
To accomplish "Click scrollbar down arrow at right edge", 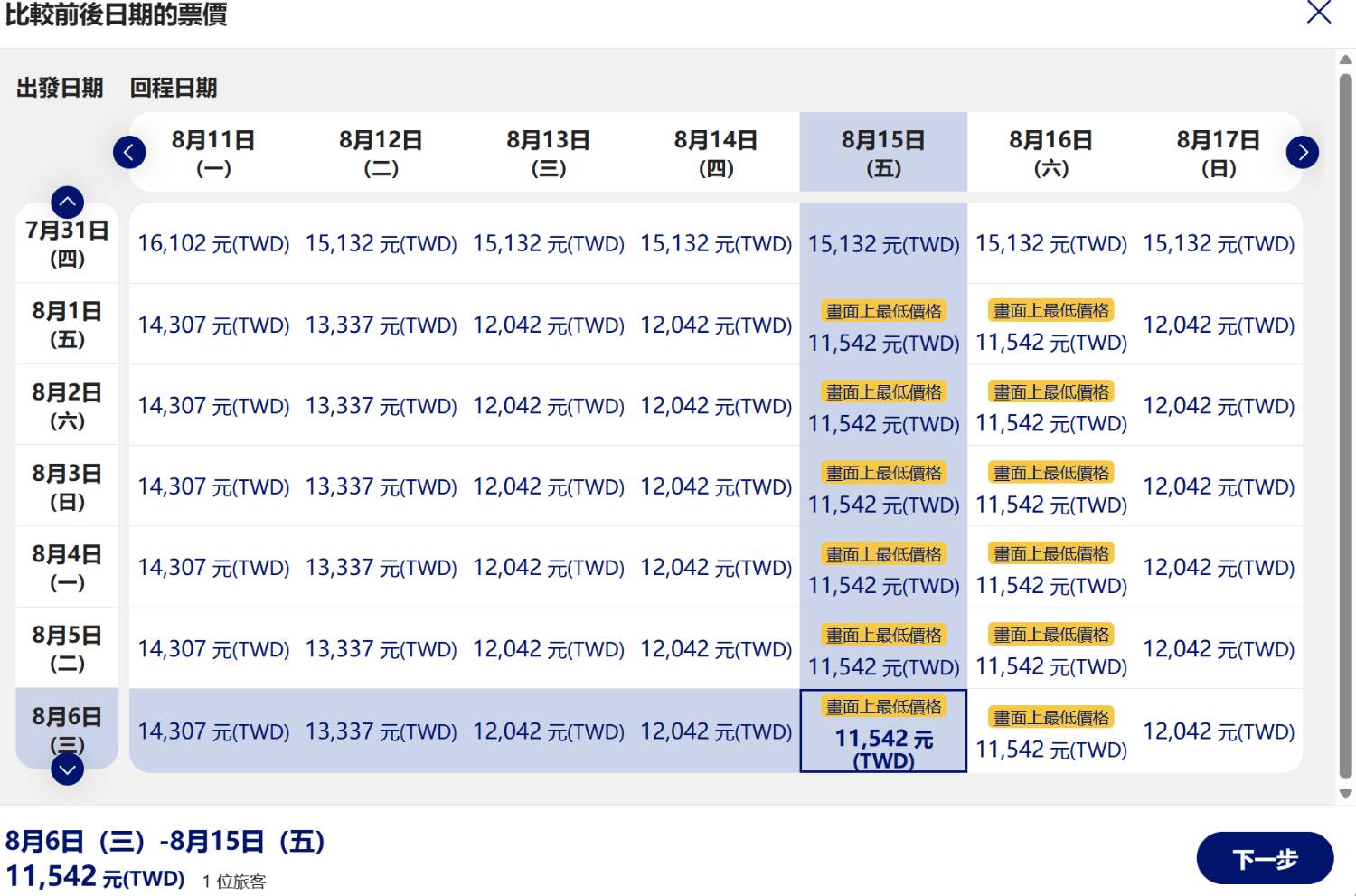I will click(x=1345, y=794).
